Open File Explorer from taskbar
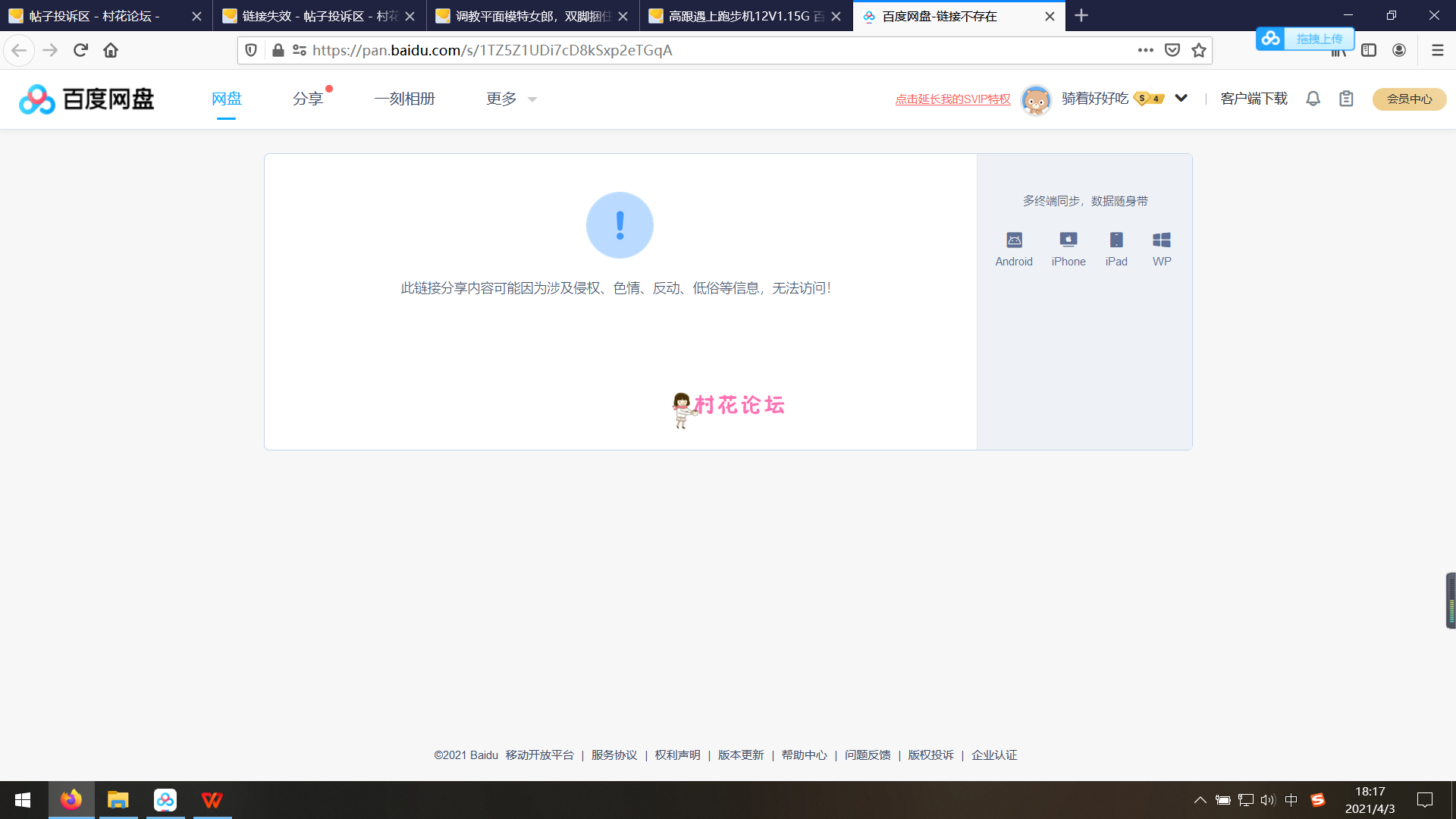The height and width of the screenshot is (819, 1456). tap(118, 800)
